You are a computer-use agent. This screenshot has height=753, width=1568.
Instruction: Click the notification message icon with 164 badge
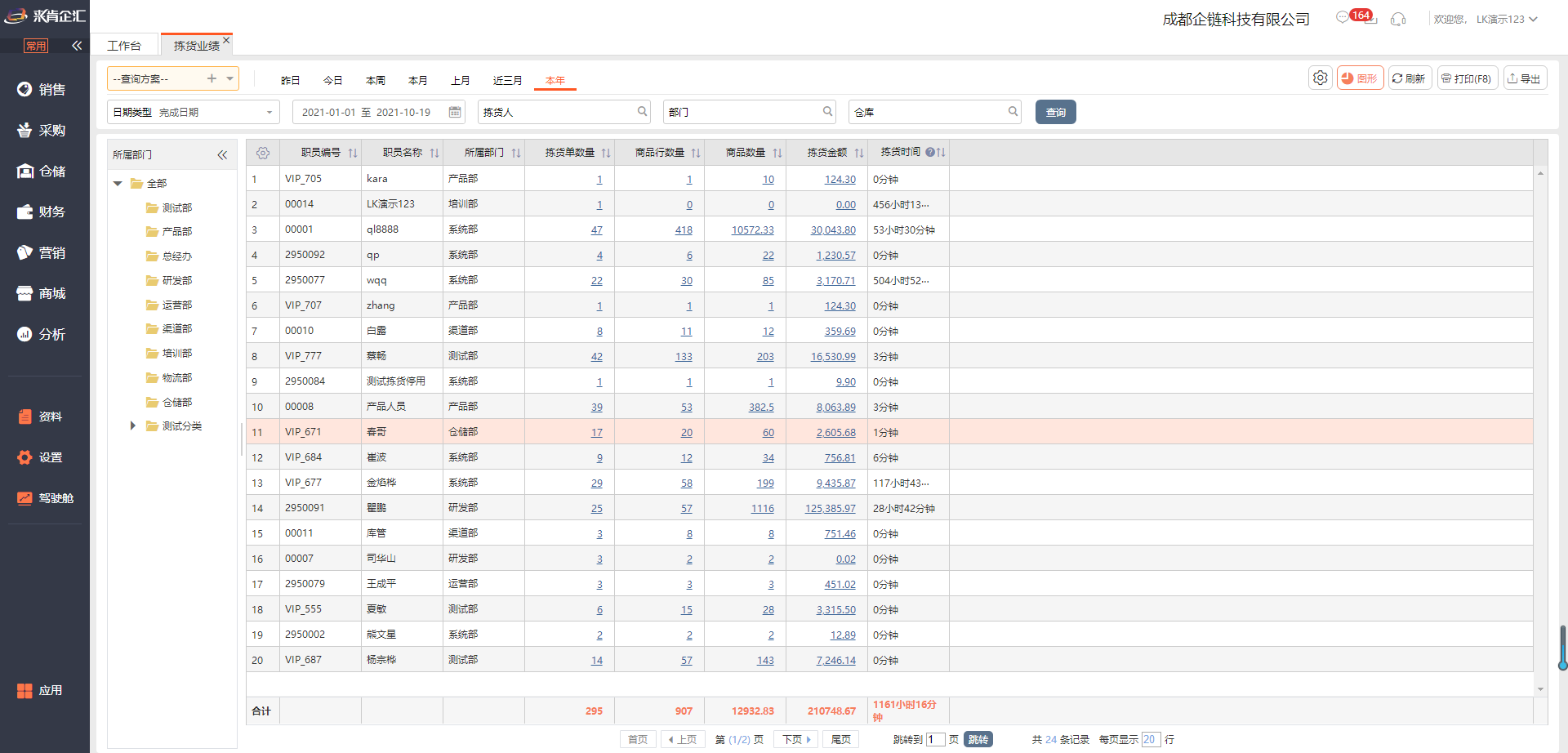point(1343,18)
